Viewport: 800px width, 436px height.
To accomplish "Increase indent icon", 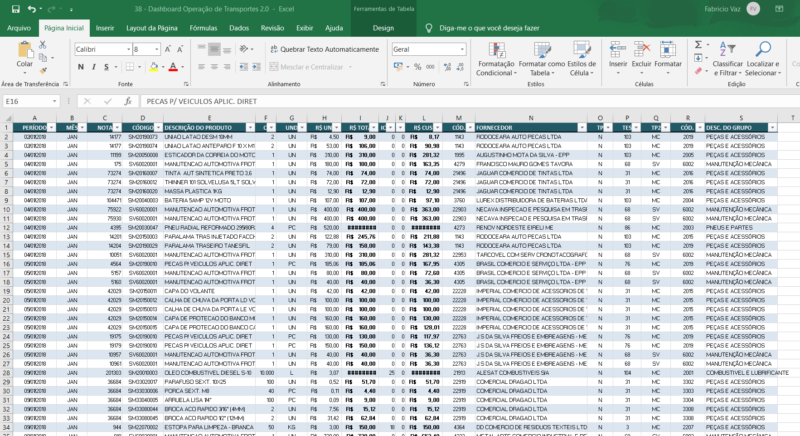I will (x=256, y=67).
